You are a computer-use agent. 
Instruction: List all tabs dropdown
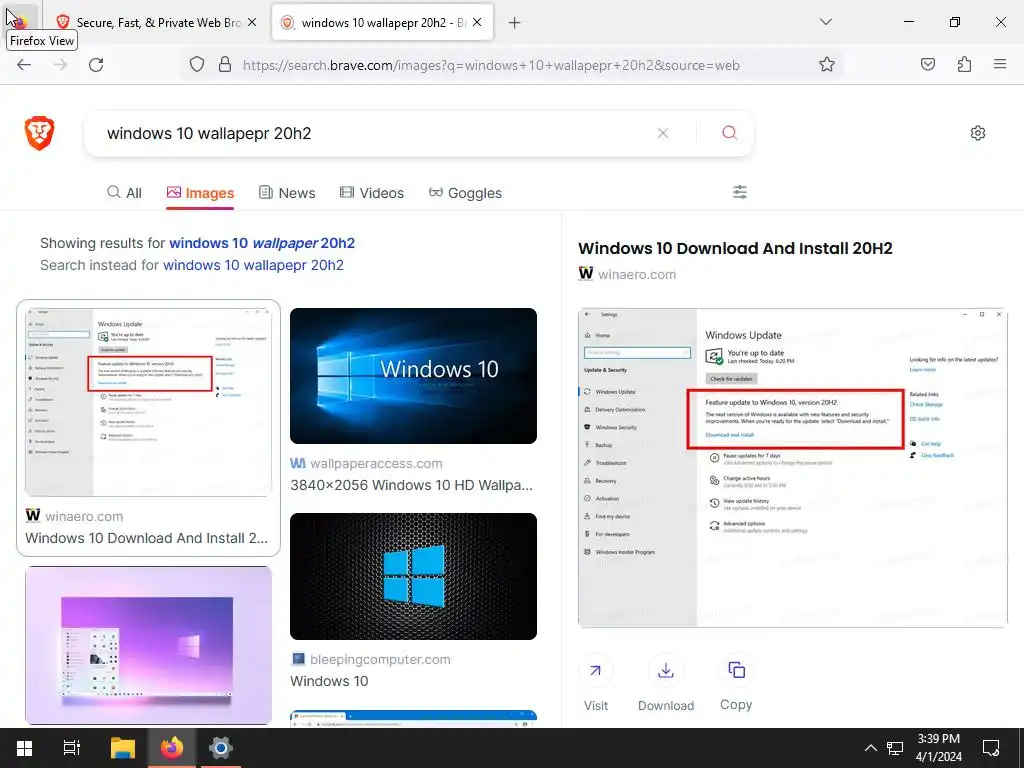tap(825, 22)
